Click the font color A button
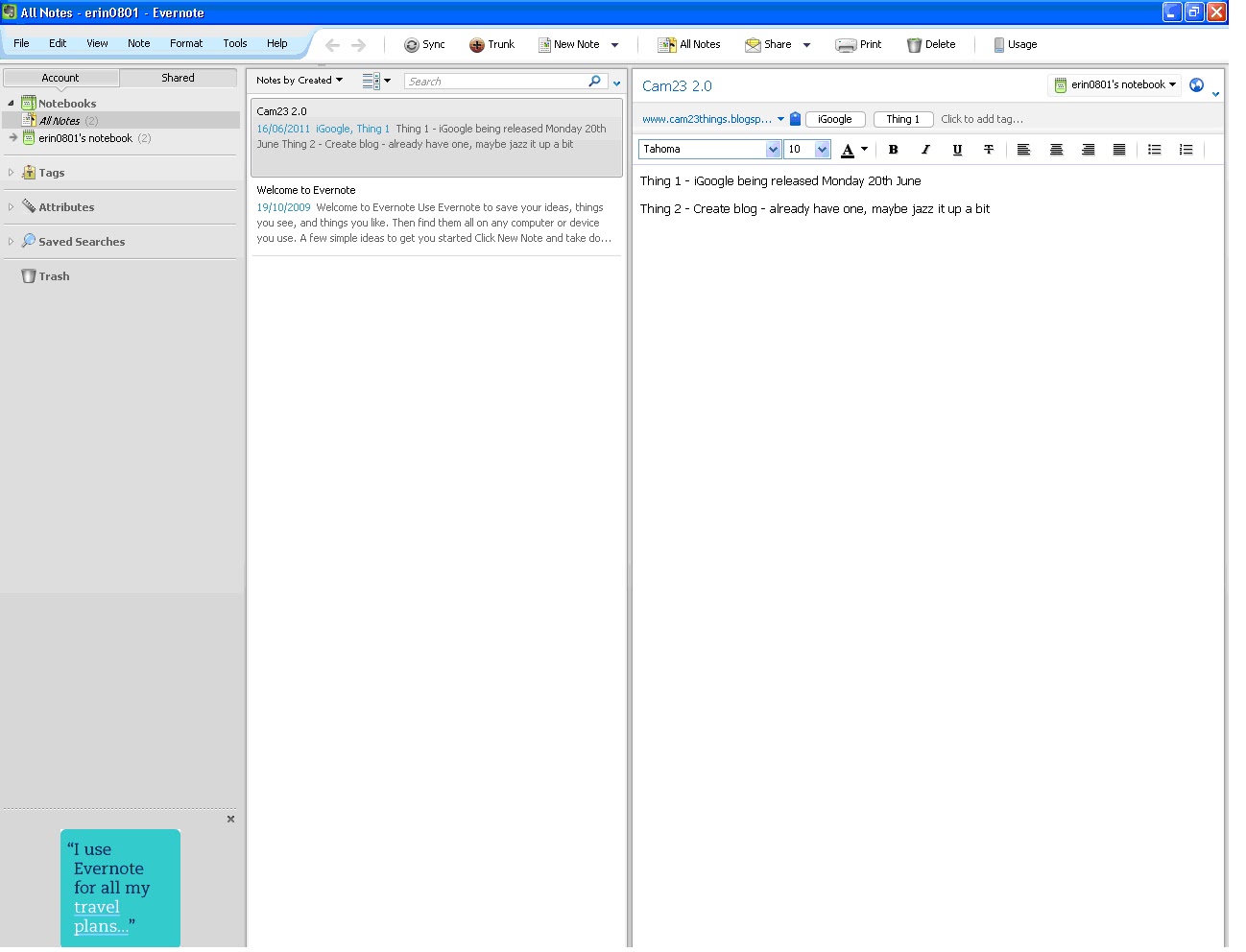 tap(848, 150)
